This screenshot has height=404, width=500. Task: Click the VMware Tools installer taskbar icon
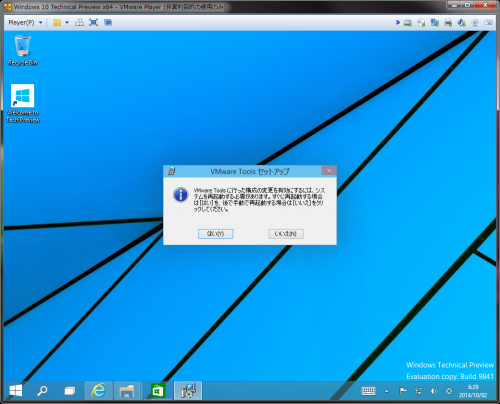click(x=188, y=391)
